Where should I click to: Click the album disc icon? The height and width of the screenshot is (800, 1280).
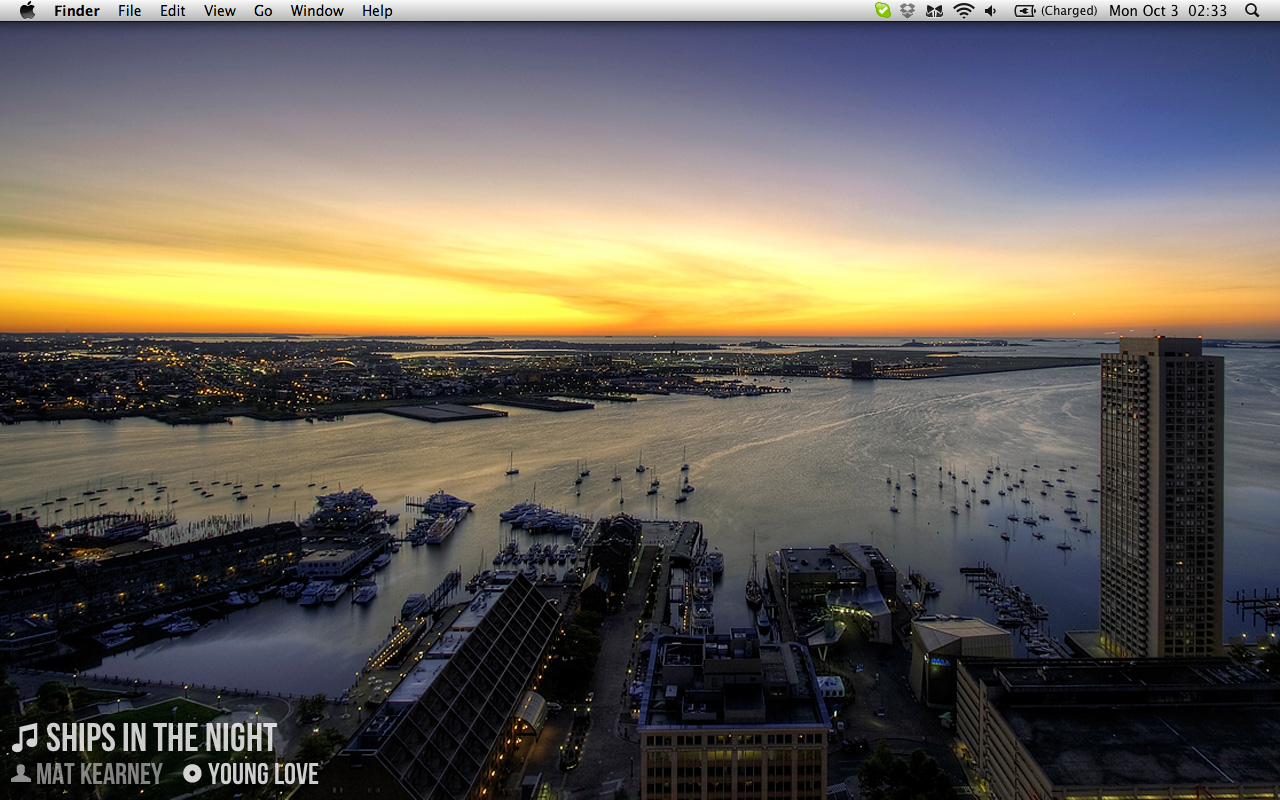click(x=192, y=773)
